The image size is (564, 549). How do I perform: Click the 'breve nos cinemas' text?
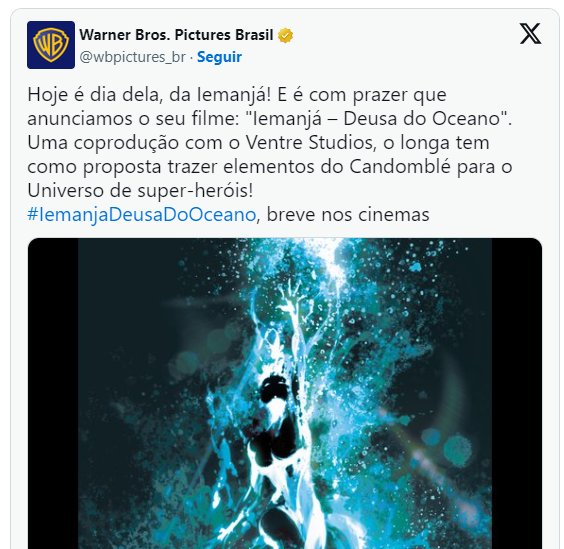click(348, 215)
